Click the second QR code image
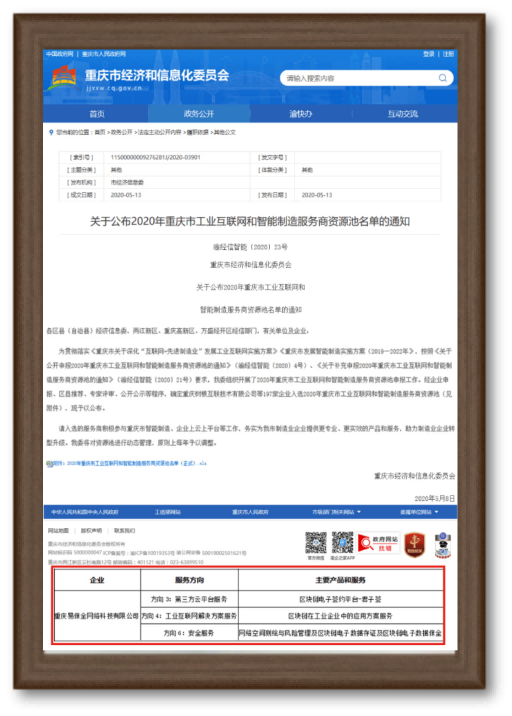 point(343,543)
